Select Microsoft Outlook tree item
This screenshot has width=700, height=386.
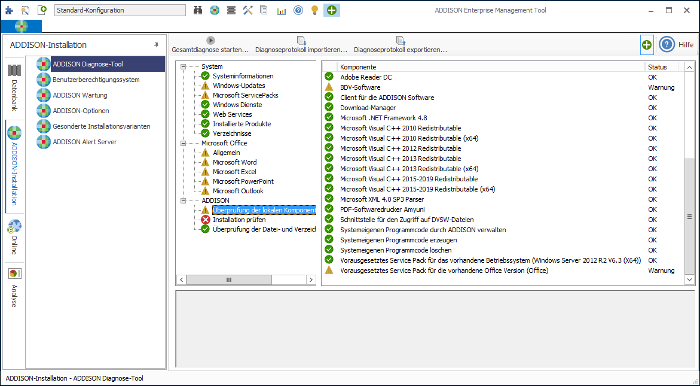[238, 191]
